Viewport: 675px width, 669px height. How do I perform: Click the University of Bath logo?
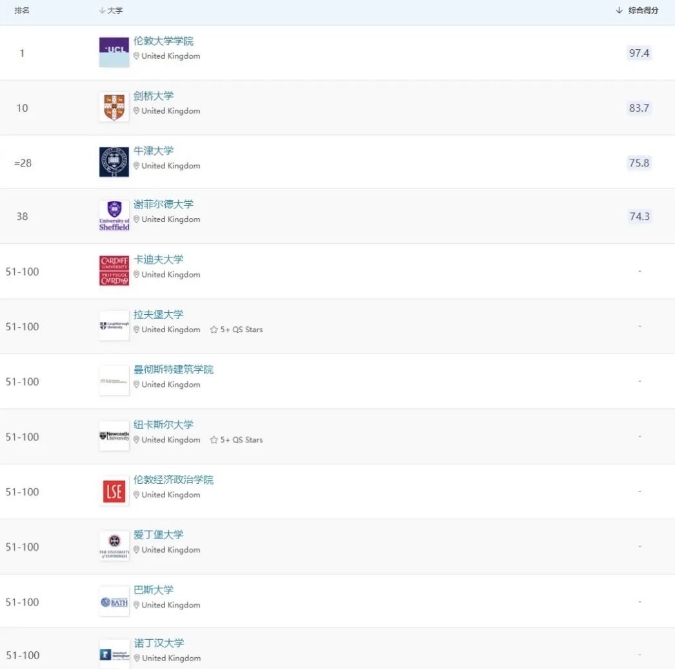[114, 601]
